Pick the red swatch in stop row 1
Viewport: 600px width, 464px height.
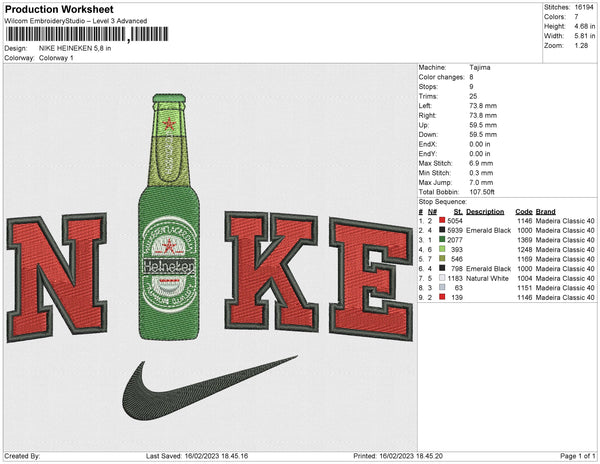pos(442,220)
